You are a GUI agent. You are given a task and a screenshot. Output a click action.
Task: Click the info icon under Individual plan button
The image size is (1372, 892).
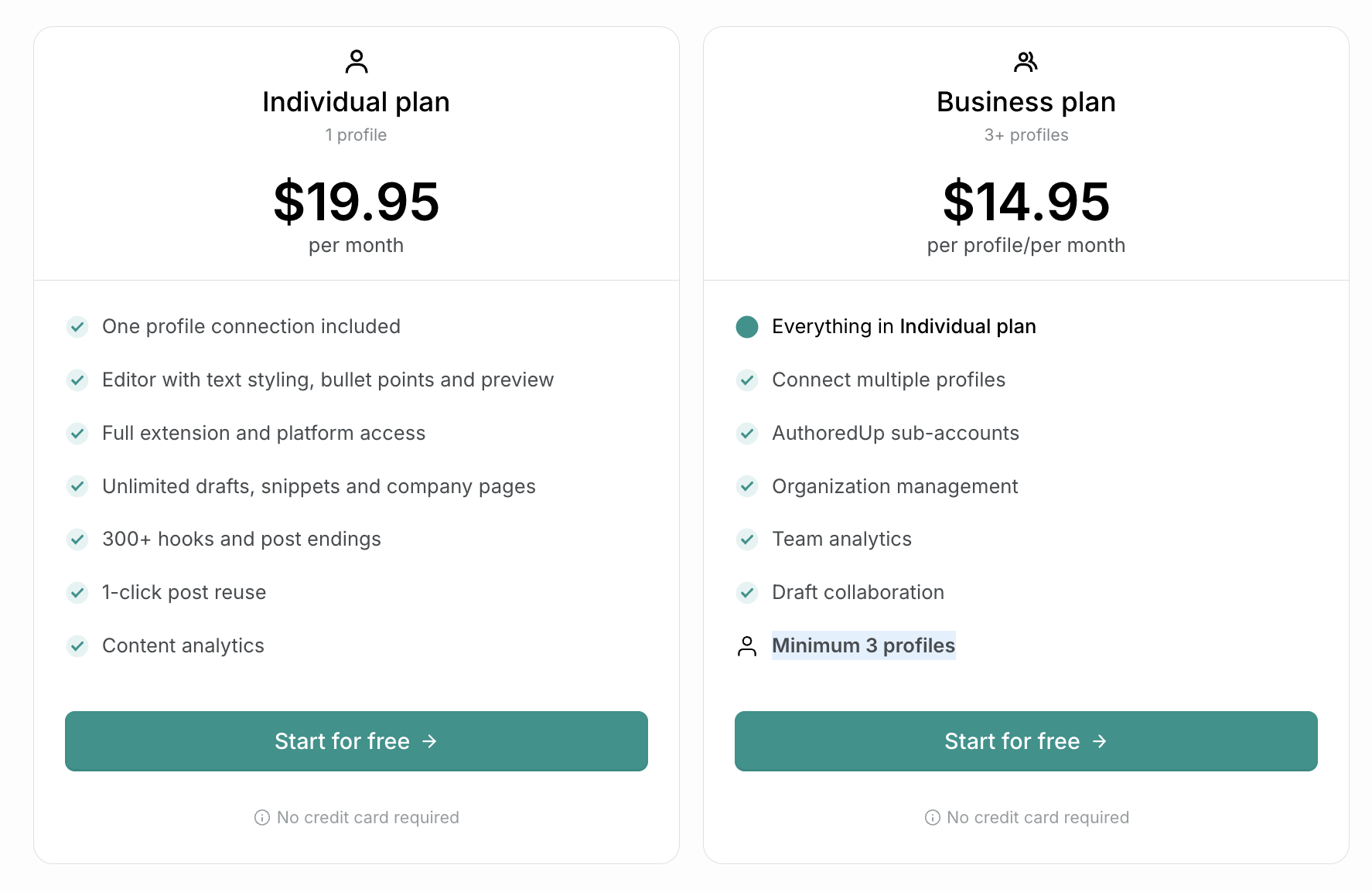pyautogui.click(x=261, y=817)
